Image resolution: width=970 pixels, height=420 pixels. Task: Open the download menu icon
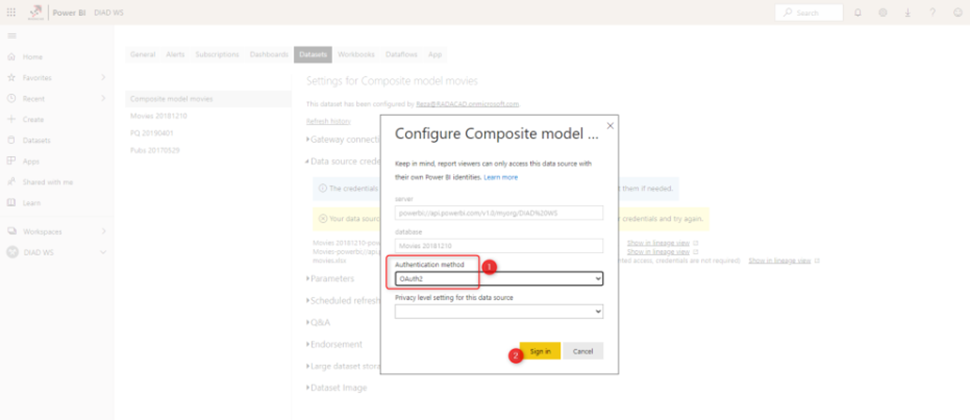(x=908, y=12)
